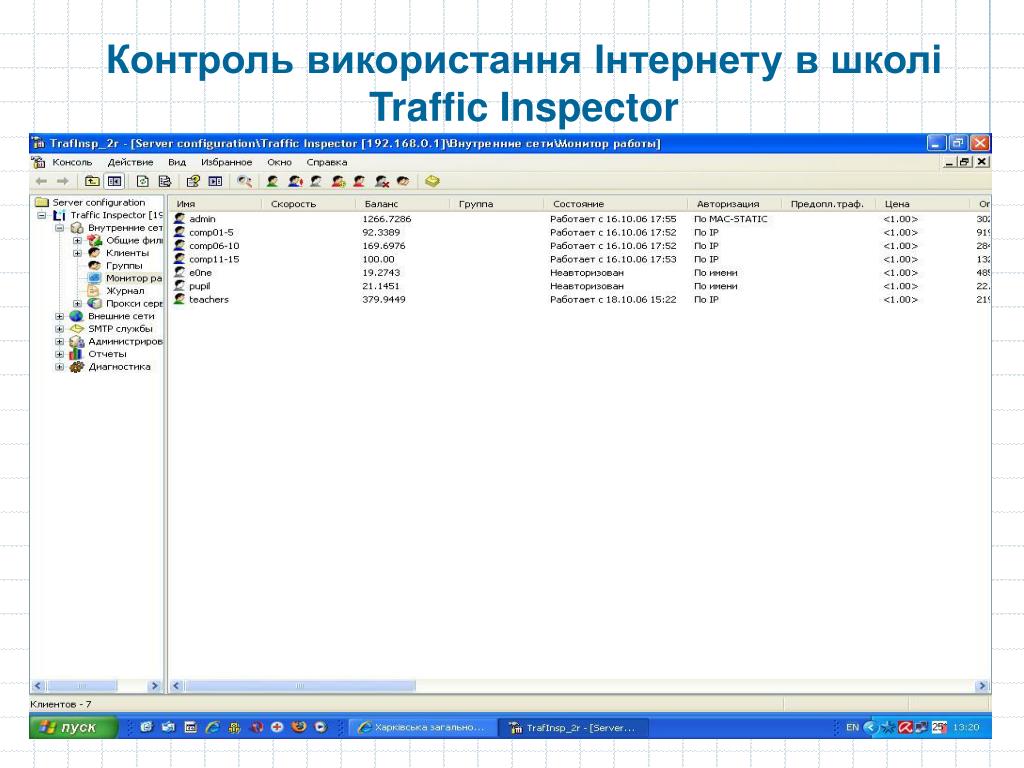The width and height of the screenshot is (1024, 768).
Task: Expand the Диагностика tree node
Action: [x=59, y=367]
